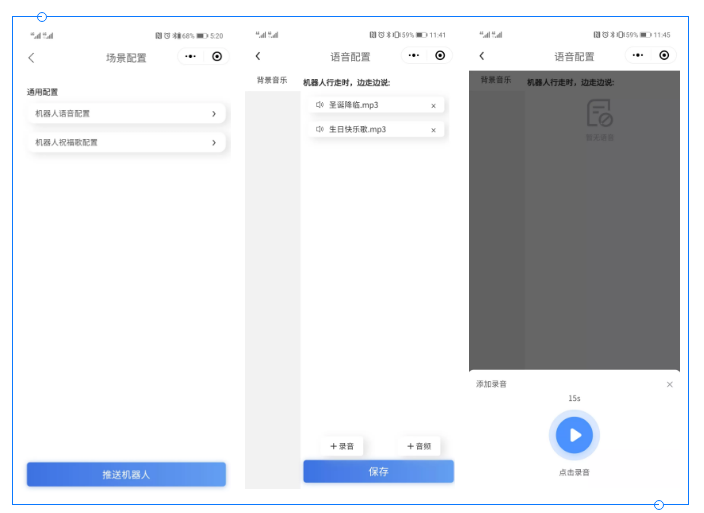
Task: Select the 圣诞降临.mp3 file name
Action: tap(354, 105)
